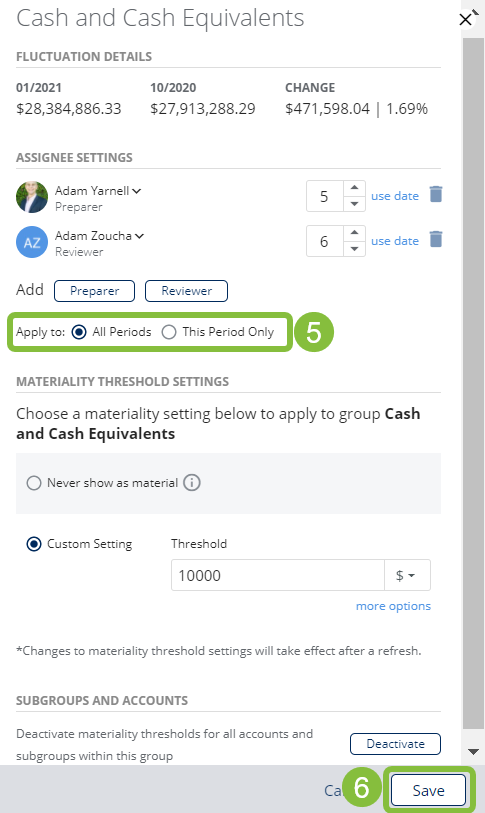This screenshot has width=485, height=813.
Task: Add a Preparer assignee
Action: point(94,291)
